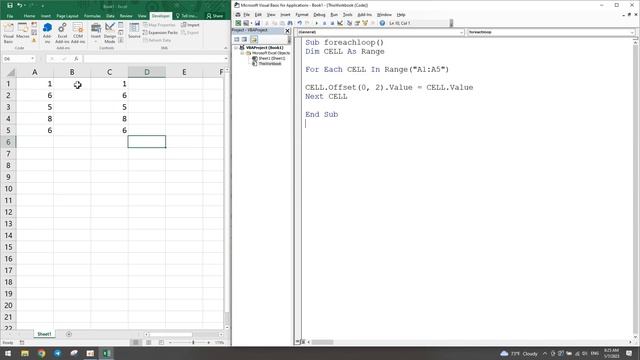
Task: Select column D header
Action: pos(147,72)
